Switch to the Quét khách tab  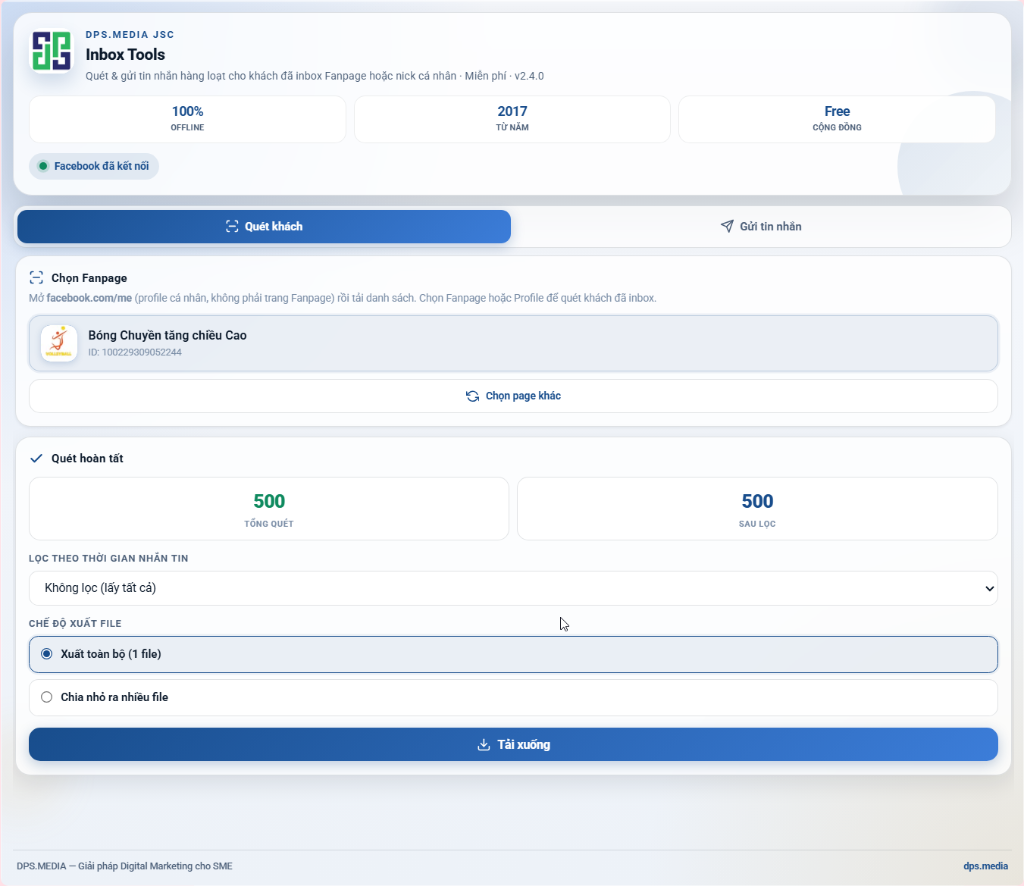tap(264, 227)
